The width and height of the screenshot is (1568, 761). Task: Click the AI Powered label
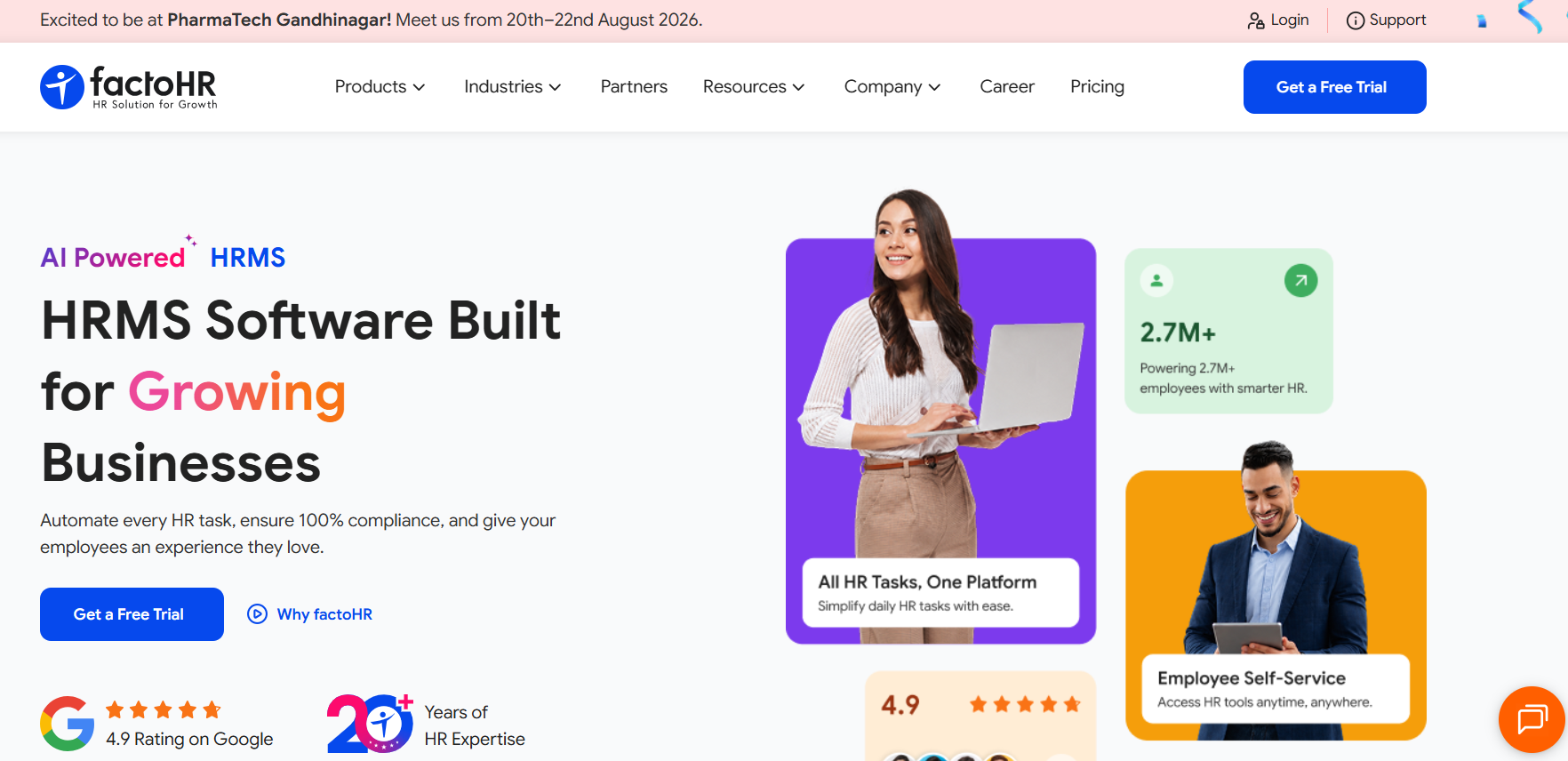[x=113, y=258]
